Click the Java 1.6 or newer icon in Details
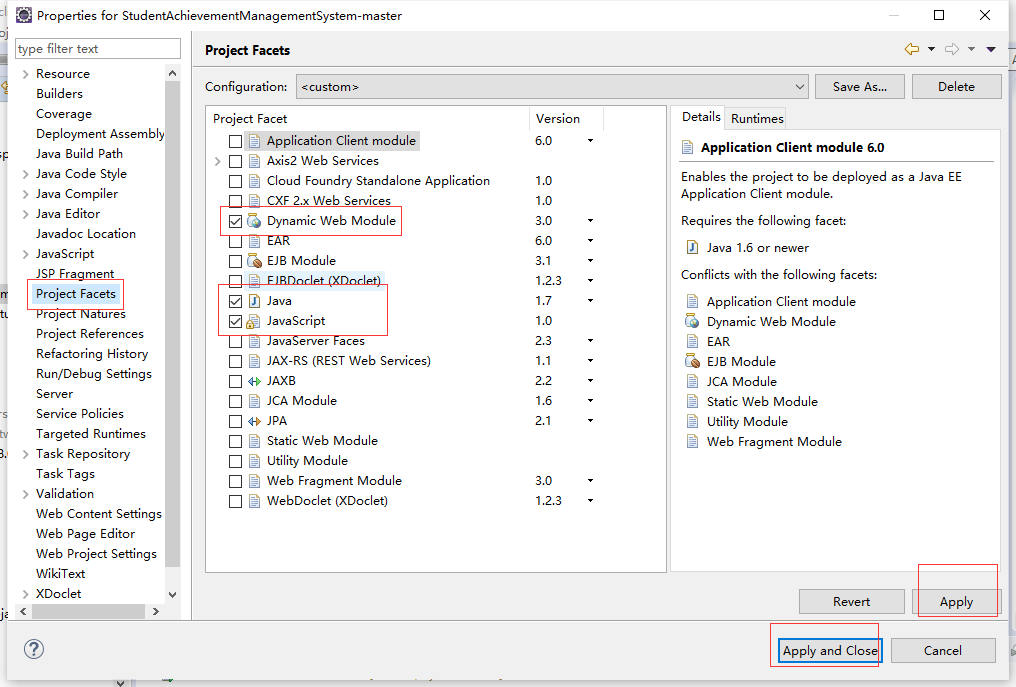Screen dimensions: 1016x687 pos(693,248)
